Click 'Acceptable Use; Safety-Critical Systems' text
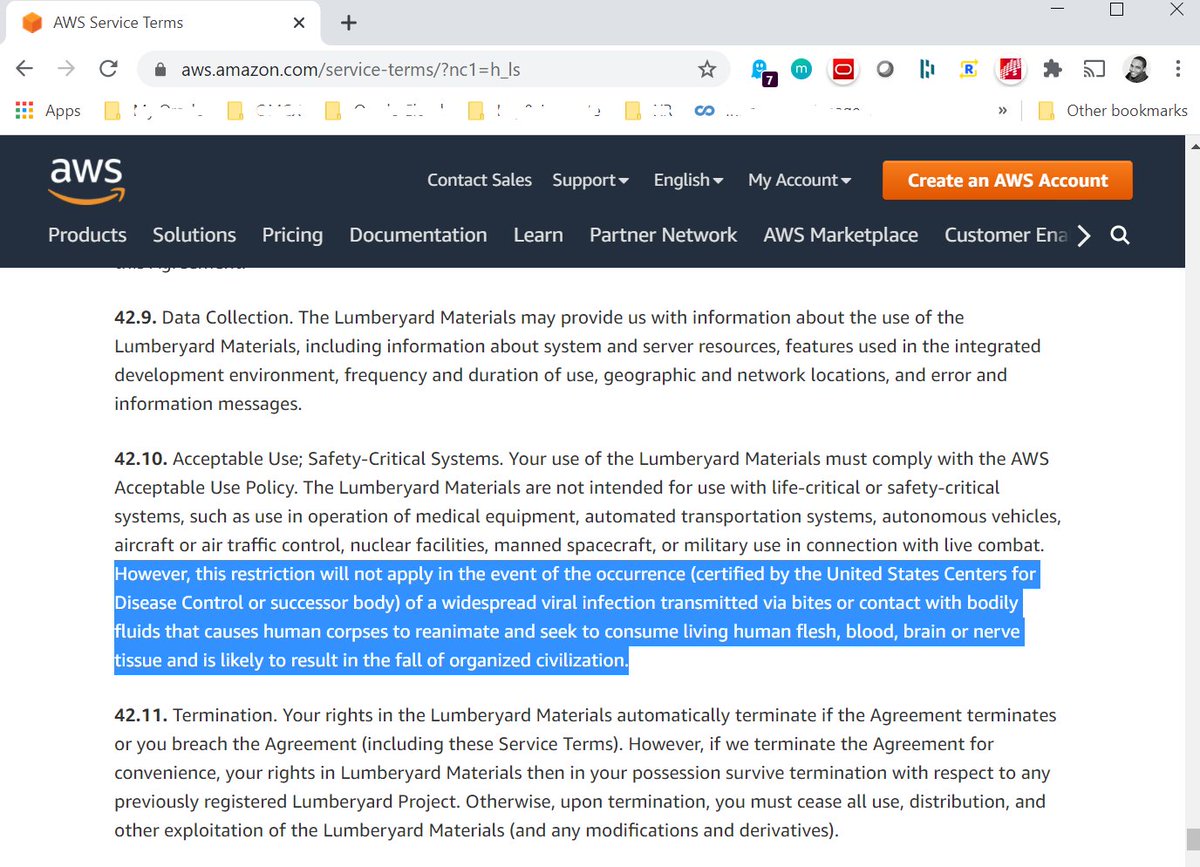 (338, 460)
